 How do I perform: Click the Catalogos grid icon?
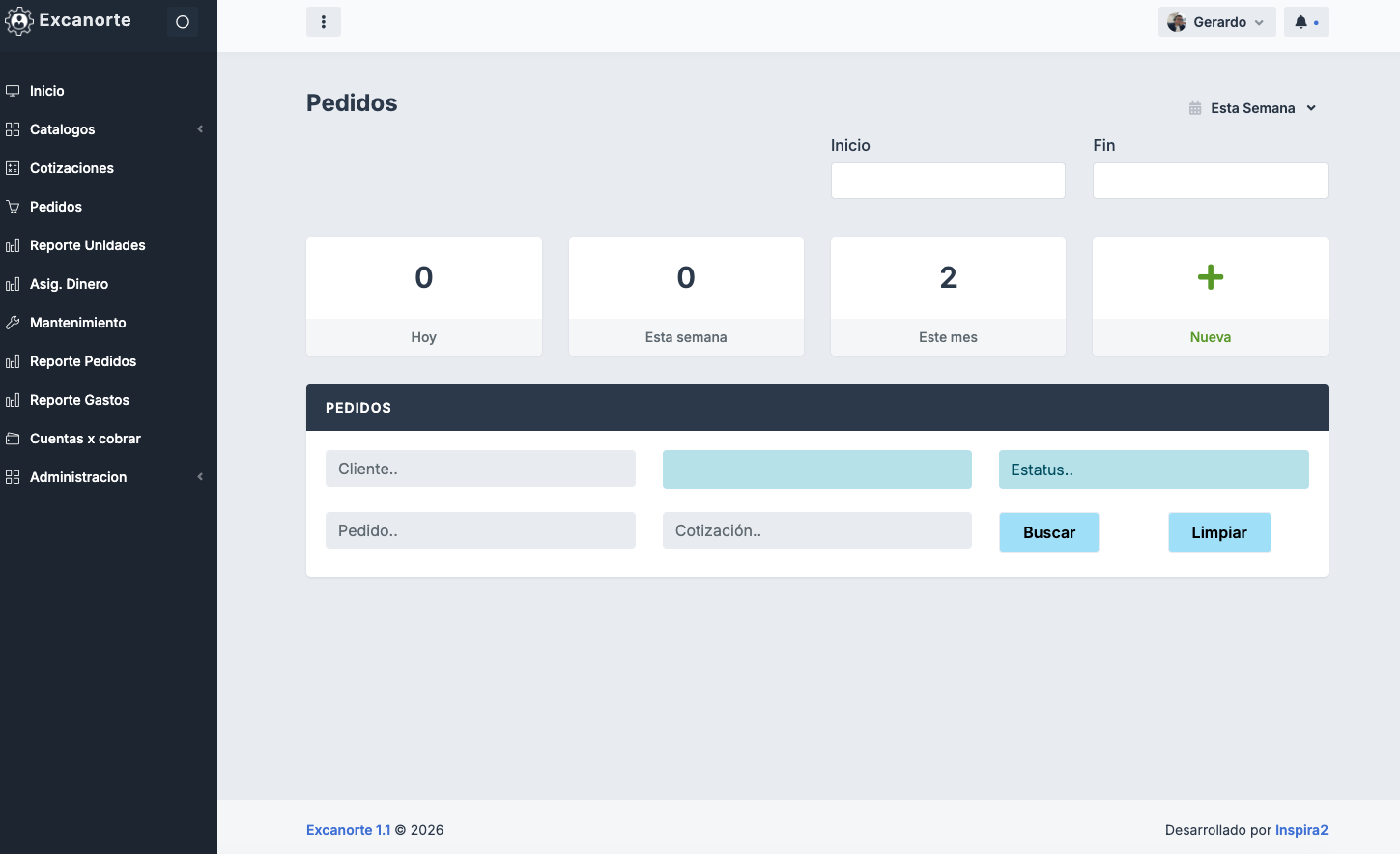pyautogui.click(x=13, y=129)
